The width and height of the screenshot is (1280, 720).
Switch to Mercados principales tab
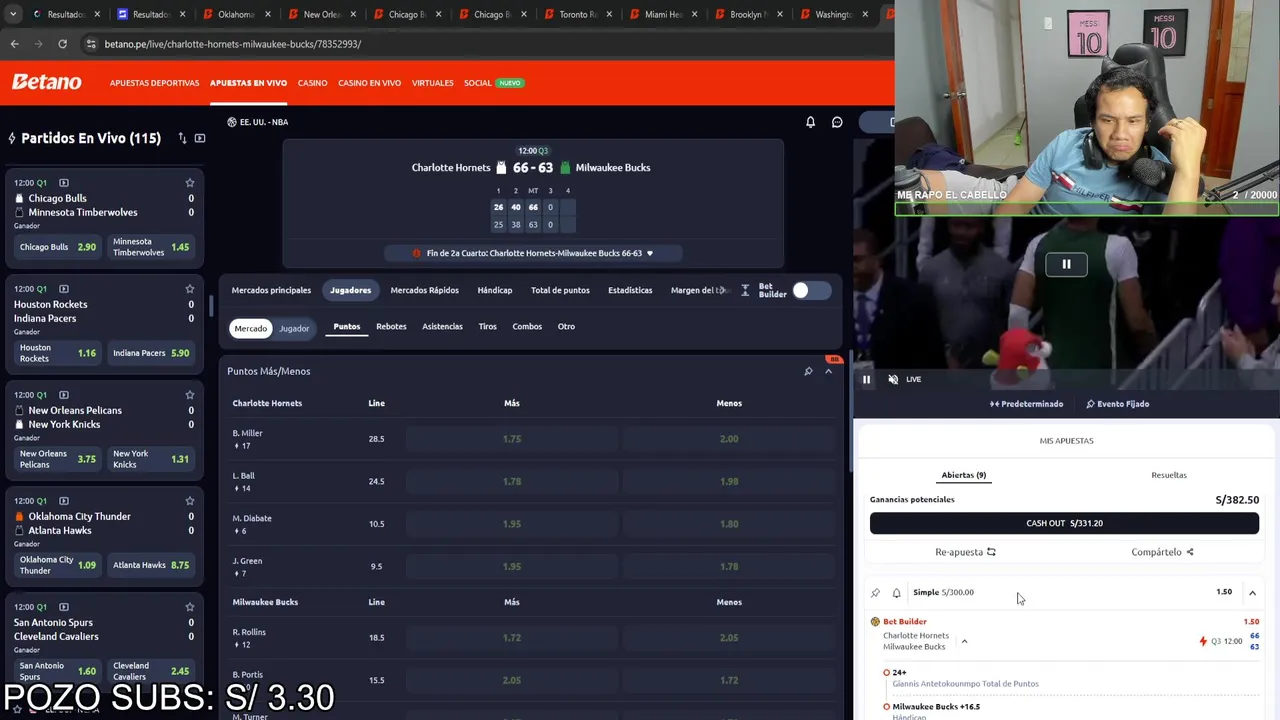click(271, 290)
